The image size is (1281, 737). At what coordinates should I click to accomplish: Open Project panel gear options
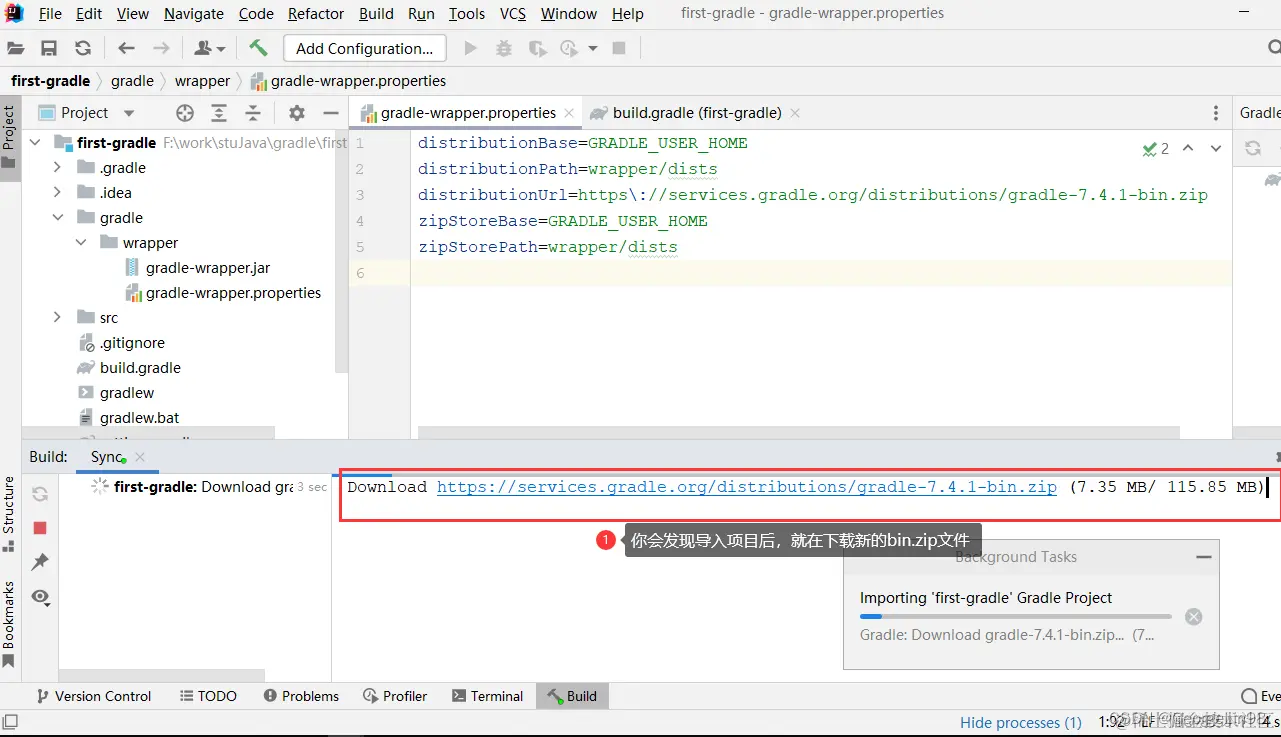(x=297, y=113)
